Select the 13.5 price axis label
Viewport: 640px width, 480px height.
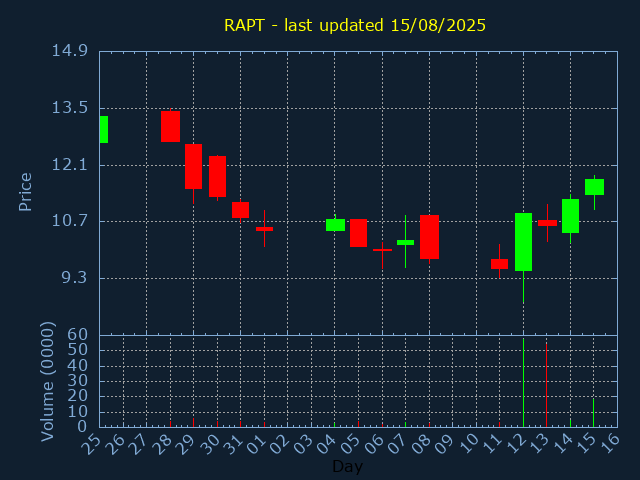(69, 108)
